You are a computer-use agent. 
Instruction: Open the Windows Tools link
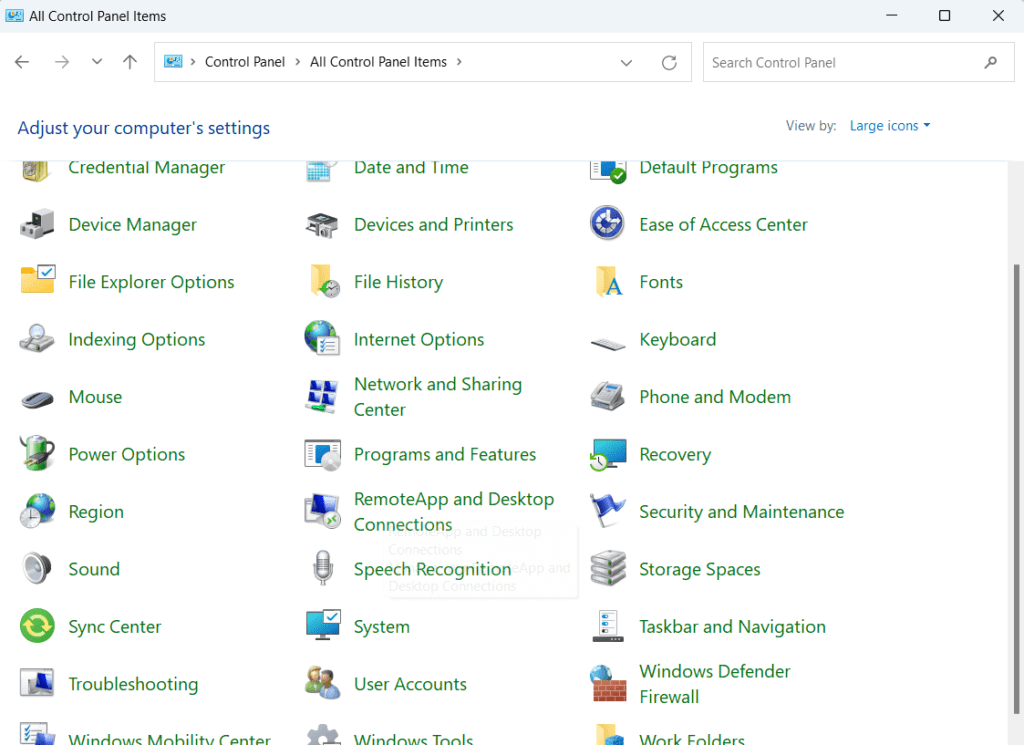click(413, 738)
